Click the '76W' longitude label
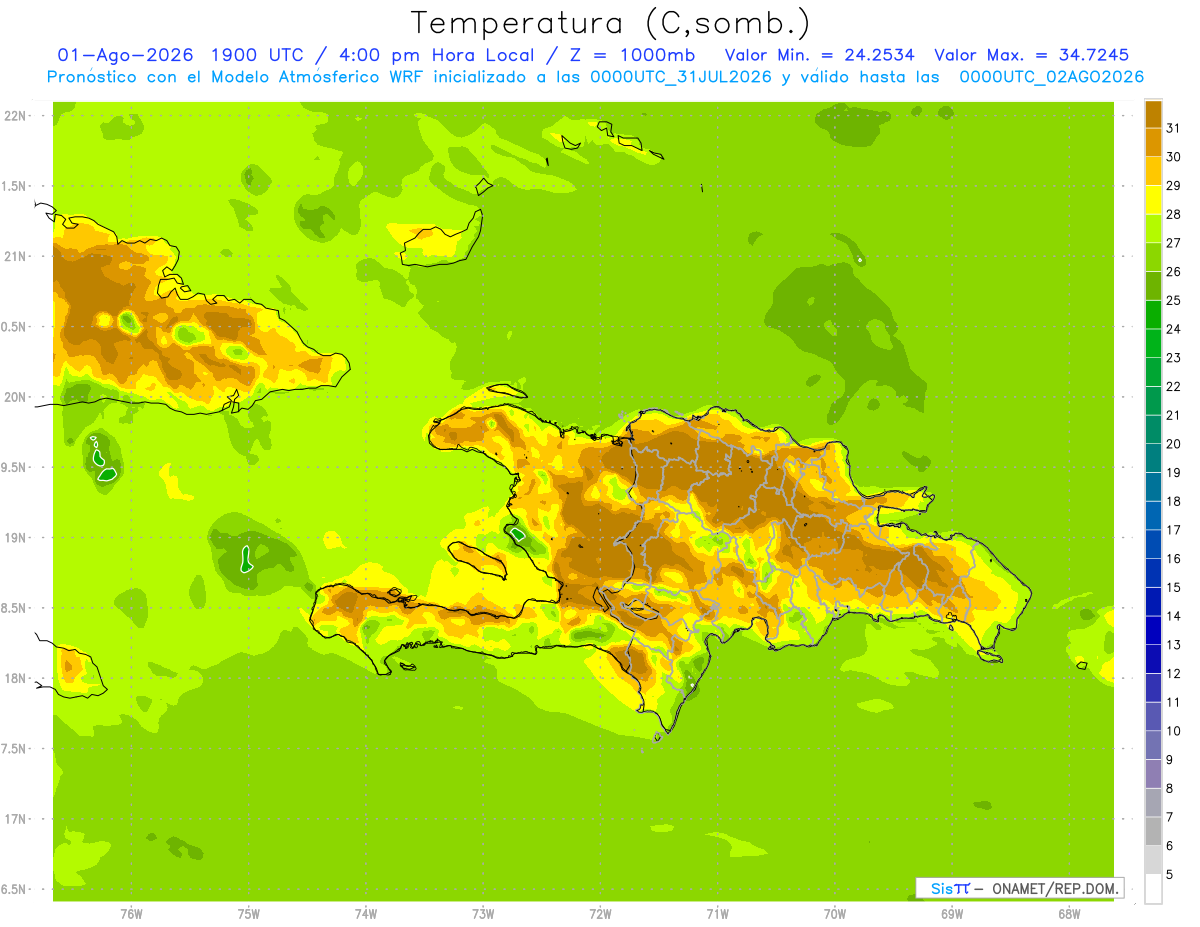Screen dimensions: 1200x927 [131, 915]
